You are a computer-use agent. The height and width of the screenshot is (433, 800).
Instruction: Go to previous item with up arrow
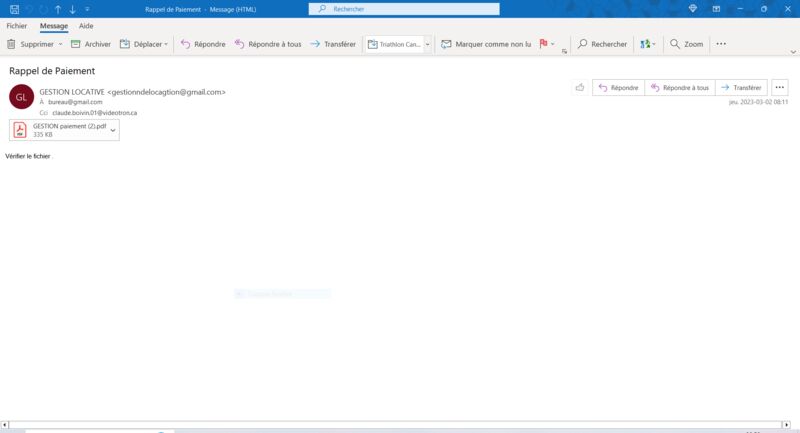click(x=58, y=9)
